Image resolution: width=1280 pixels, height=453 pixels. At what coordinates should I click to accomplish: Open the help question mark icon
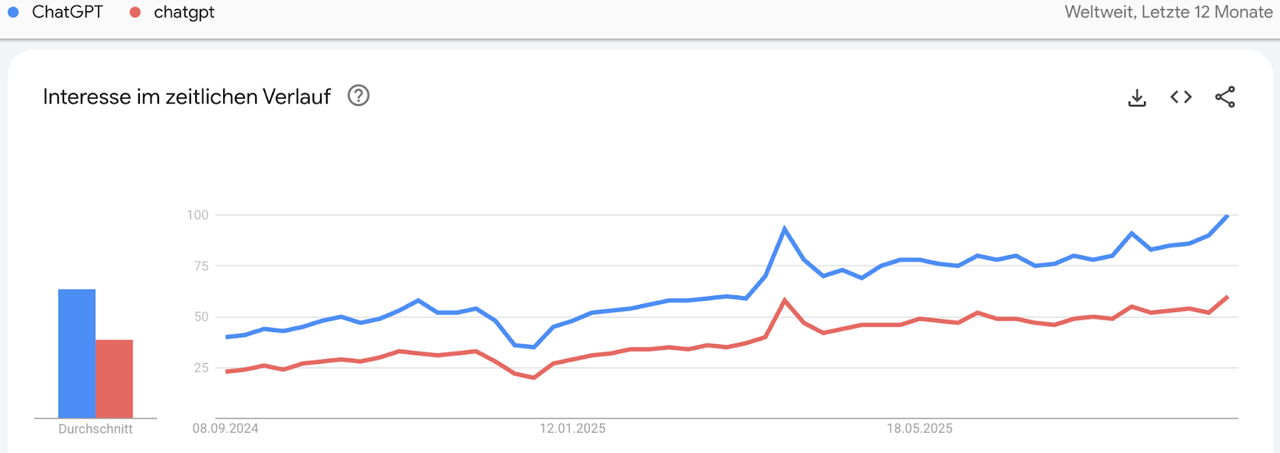[358, 96]
